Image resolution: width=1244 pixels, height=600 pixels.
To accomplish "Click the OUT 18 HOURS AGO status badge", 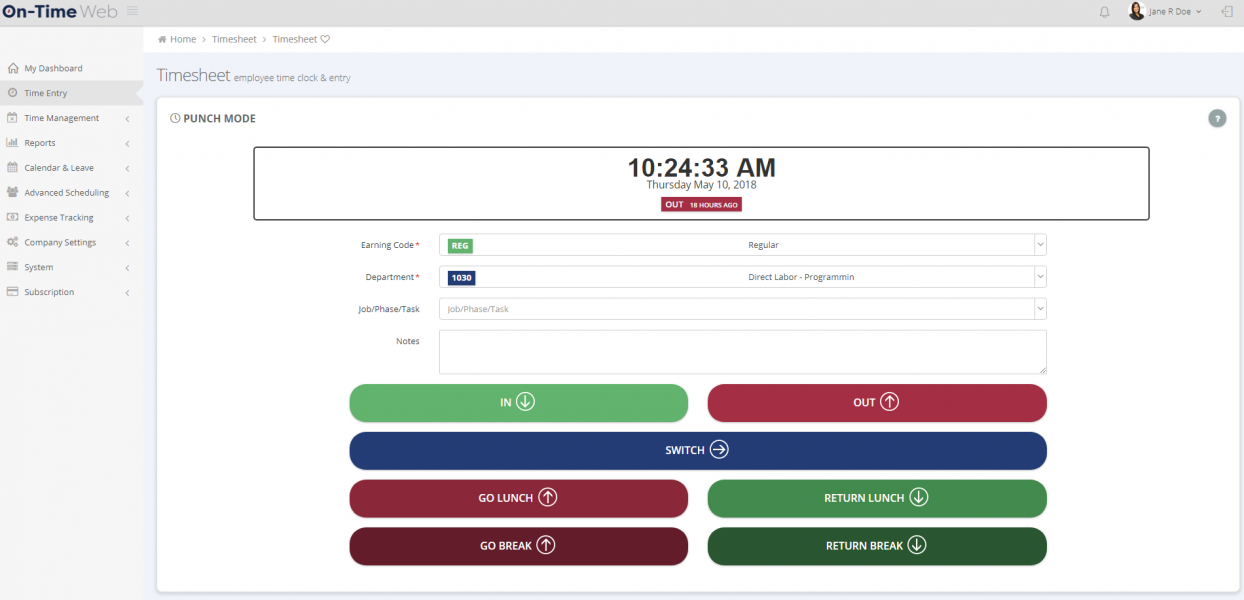I will click(x=701, y=204).
